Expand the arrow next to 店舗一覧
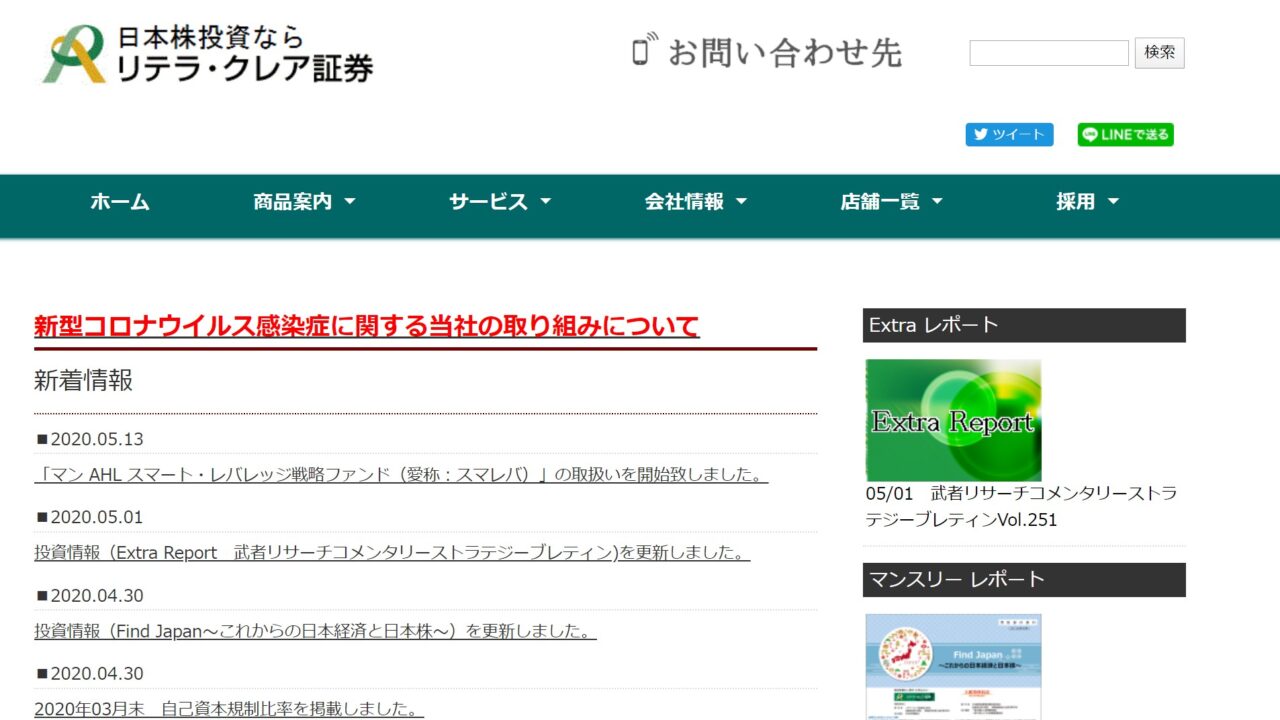 coord(938,202)
